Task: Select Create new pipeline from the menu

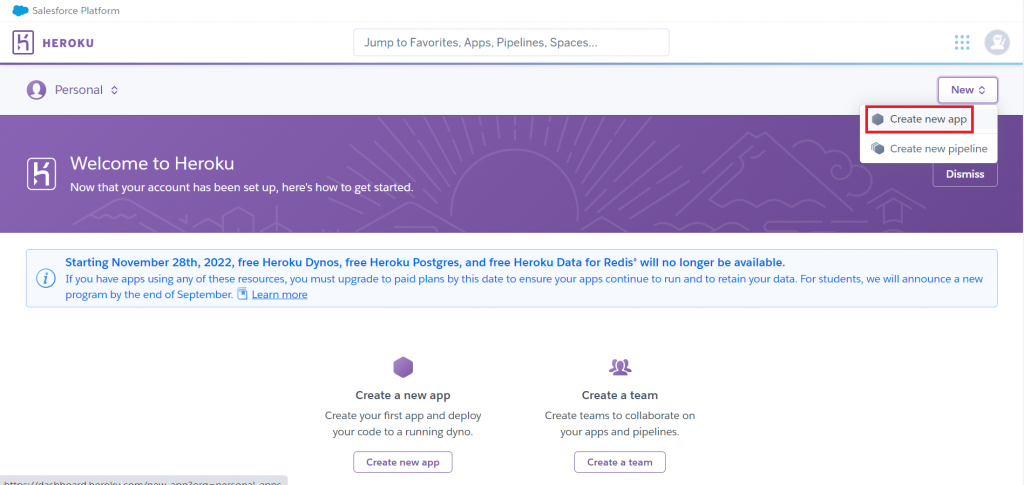Action: click(x=929, y=149)
